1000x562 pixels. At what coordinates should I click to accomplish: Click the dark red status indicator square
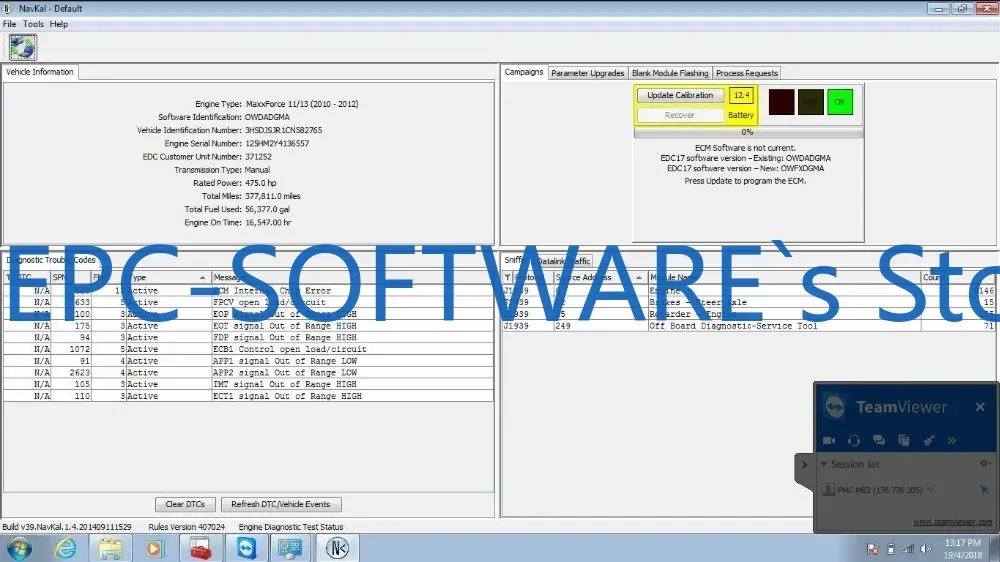[781, 102]
